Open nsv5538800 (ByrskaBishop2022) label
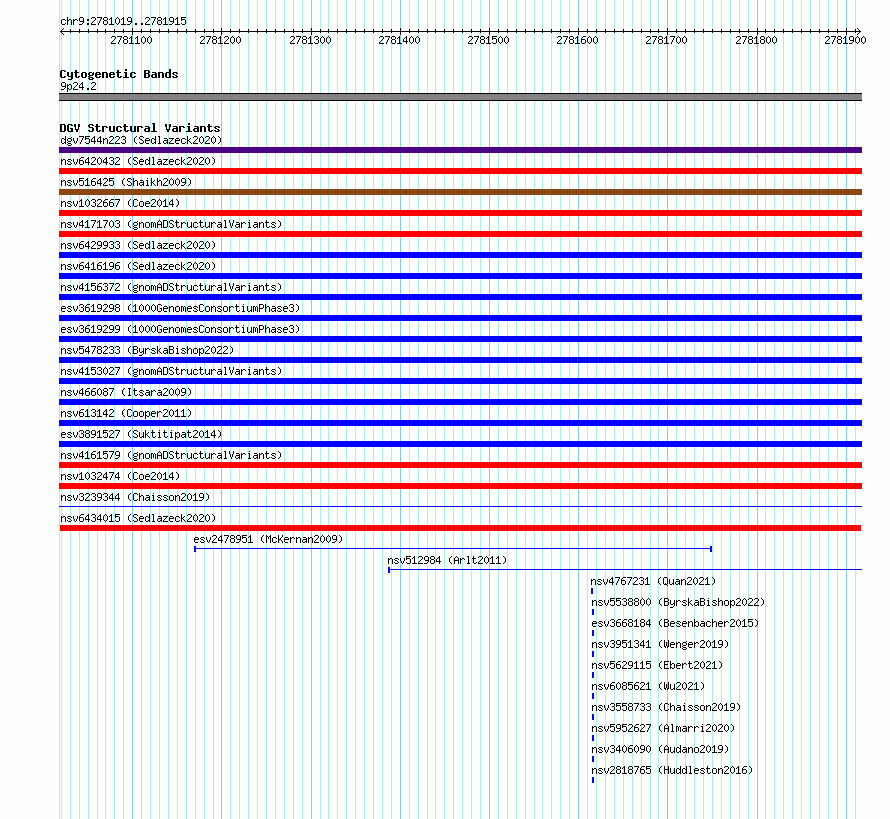The height and width of the screenshot is (819, 890). 678,602
